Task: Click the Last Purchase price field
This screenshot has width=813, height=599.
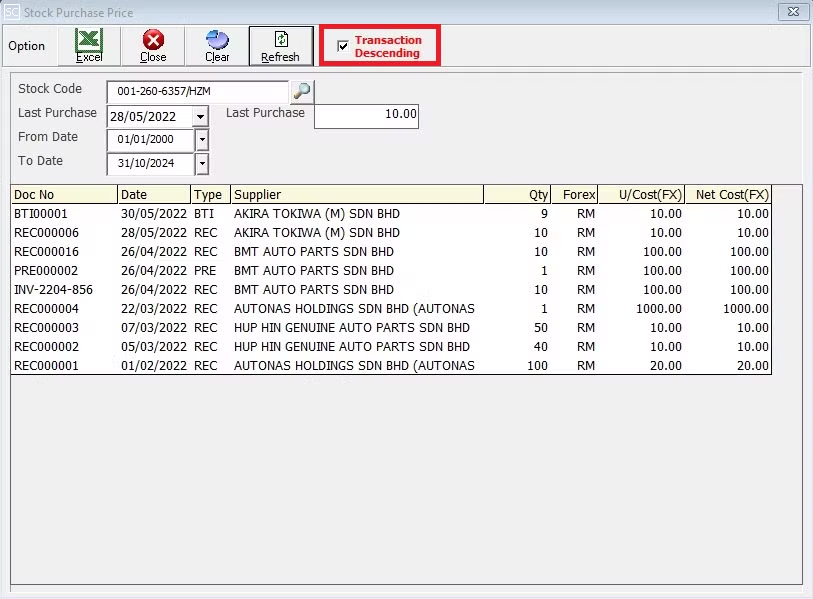Action: point(366,116)
